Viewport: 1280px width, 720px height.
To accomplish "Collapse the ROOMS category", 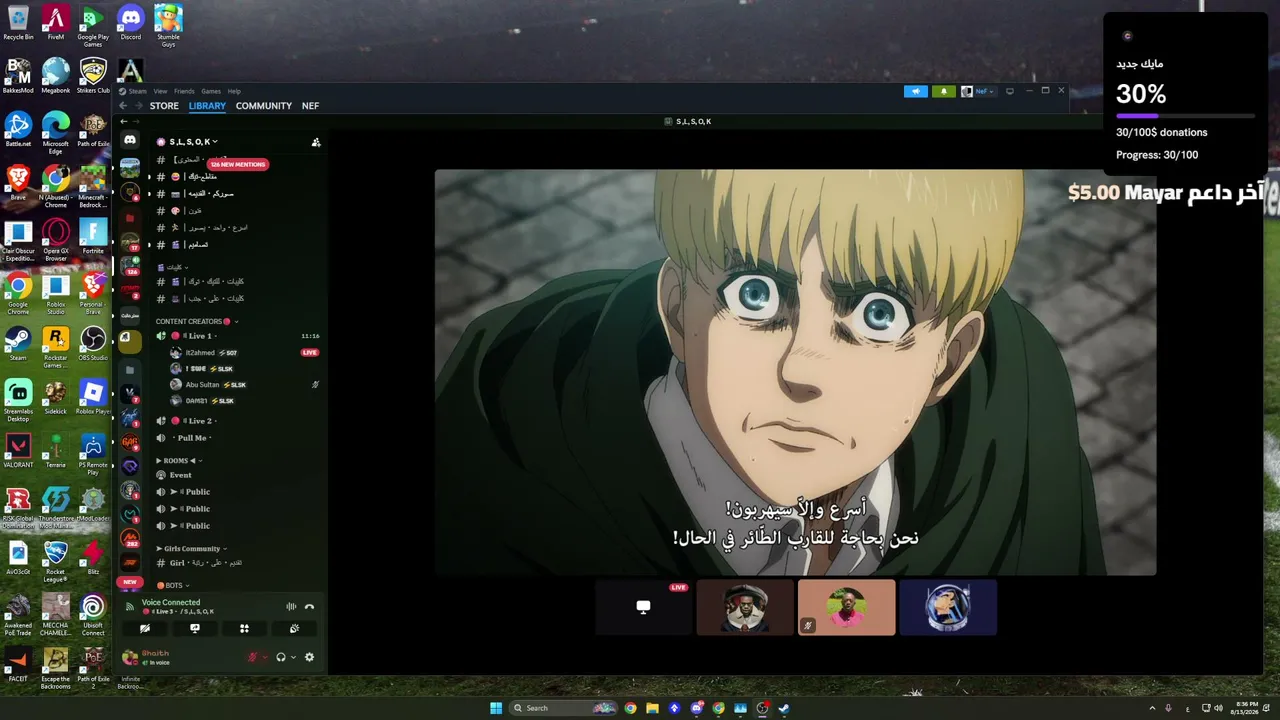I will (x=180, y=461).
